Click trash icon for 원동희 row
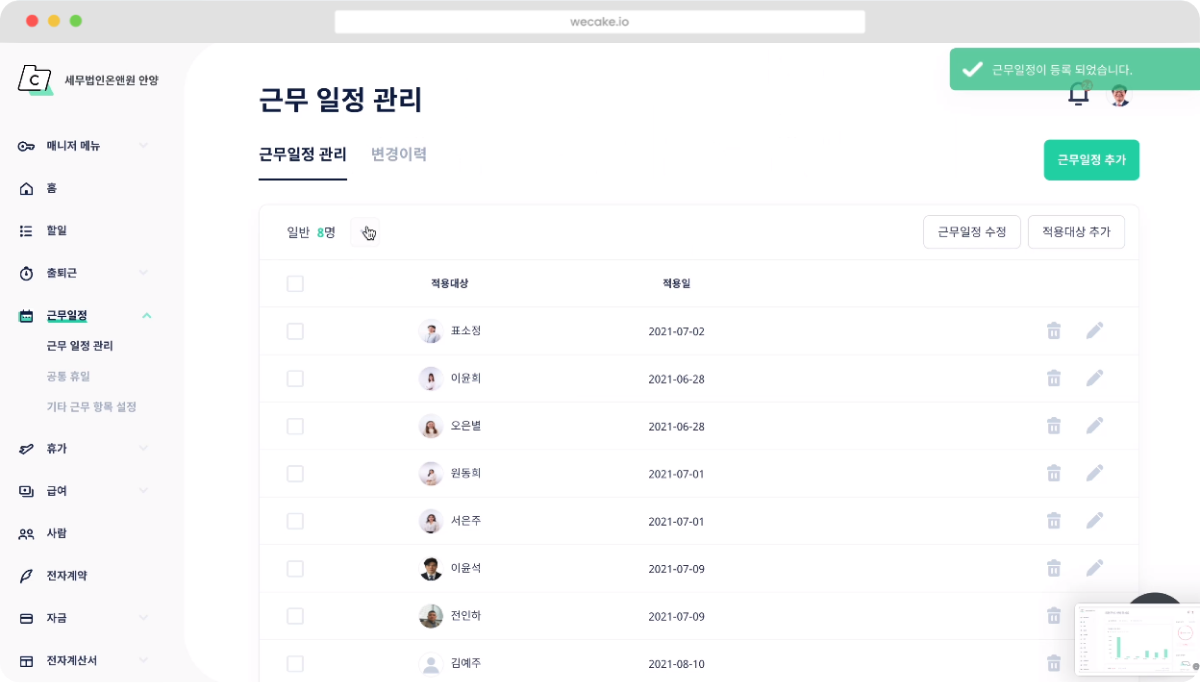The width and height of the screenshot is (1200, 683). (1053, 473)
